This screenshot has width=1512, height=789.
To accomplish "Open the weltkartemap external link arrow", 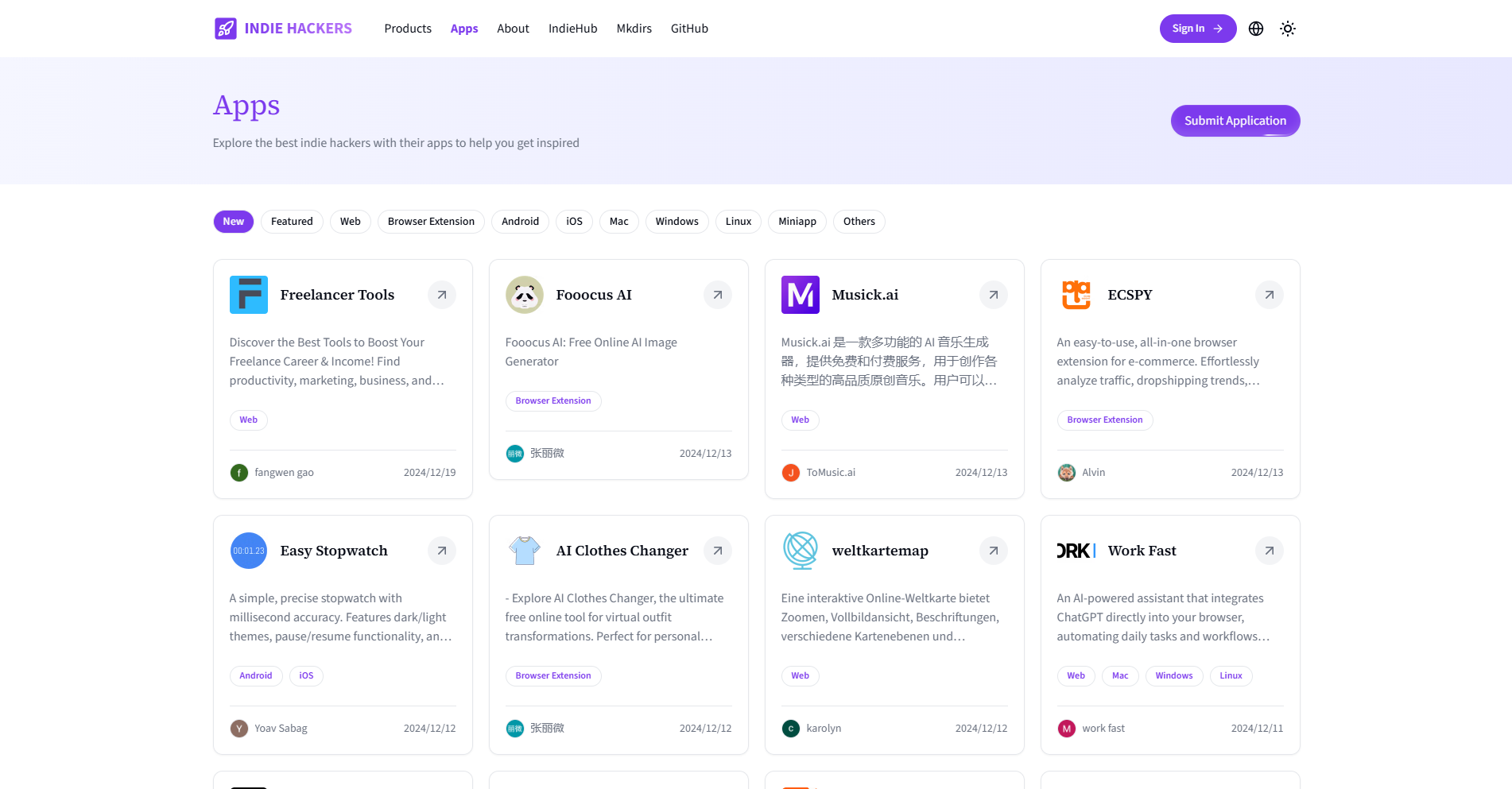I will (994, 551).
